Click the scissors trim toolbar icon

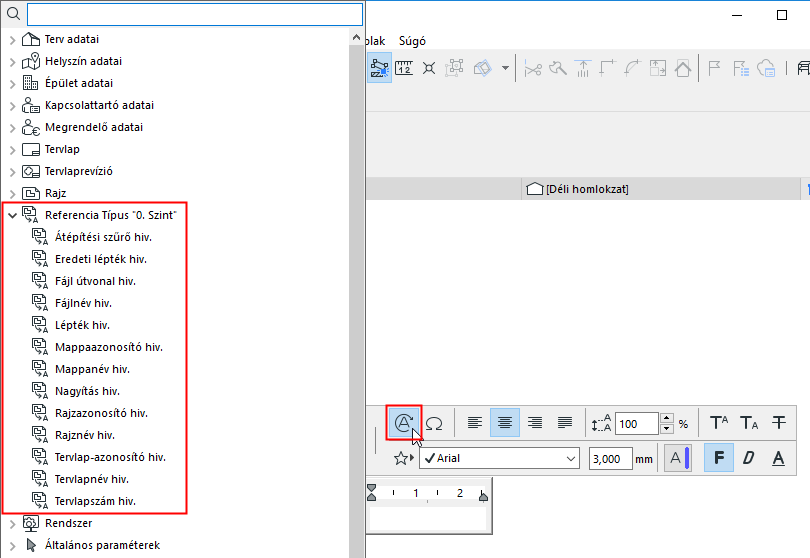click(x=533, y=69)
